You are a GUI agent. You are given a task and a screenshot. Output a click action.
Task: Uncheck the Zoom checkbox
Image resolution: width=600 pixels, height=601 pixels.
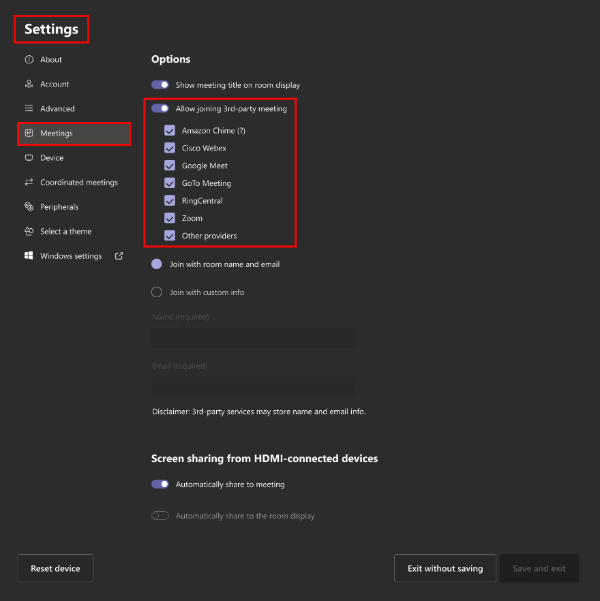pos(169,218)
